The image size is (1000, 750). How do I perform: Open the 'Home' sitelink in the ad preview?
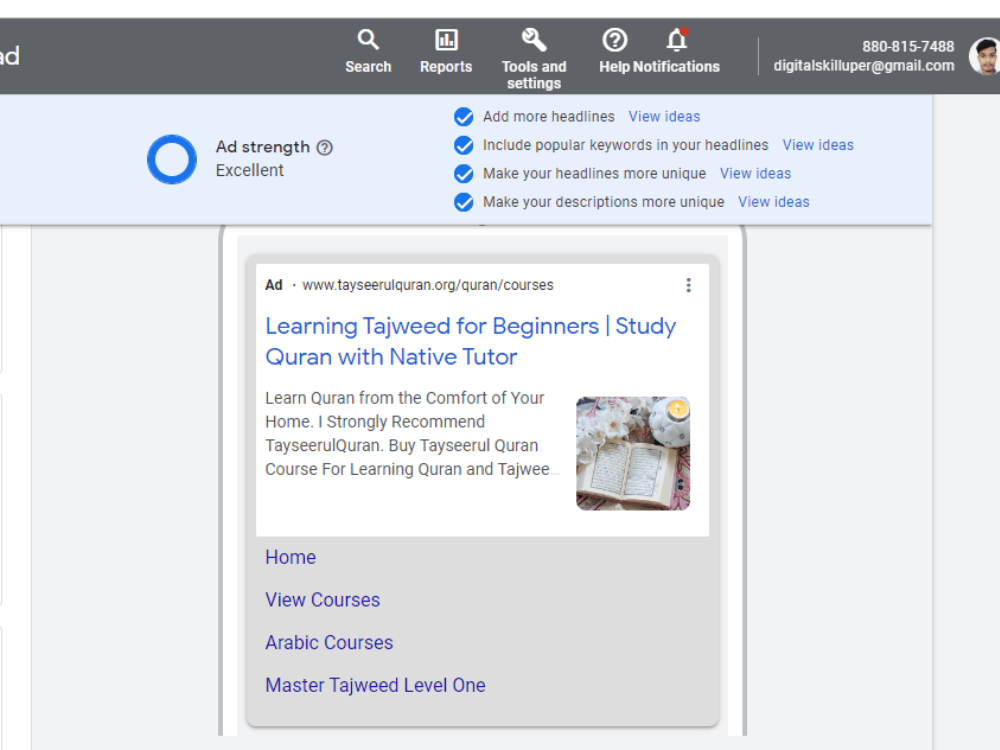tap(290, 557)
